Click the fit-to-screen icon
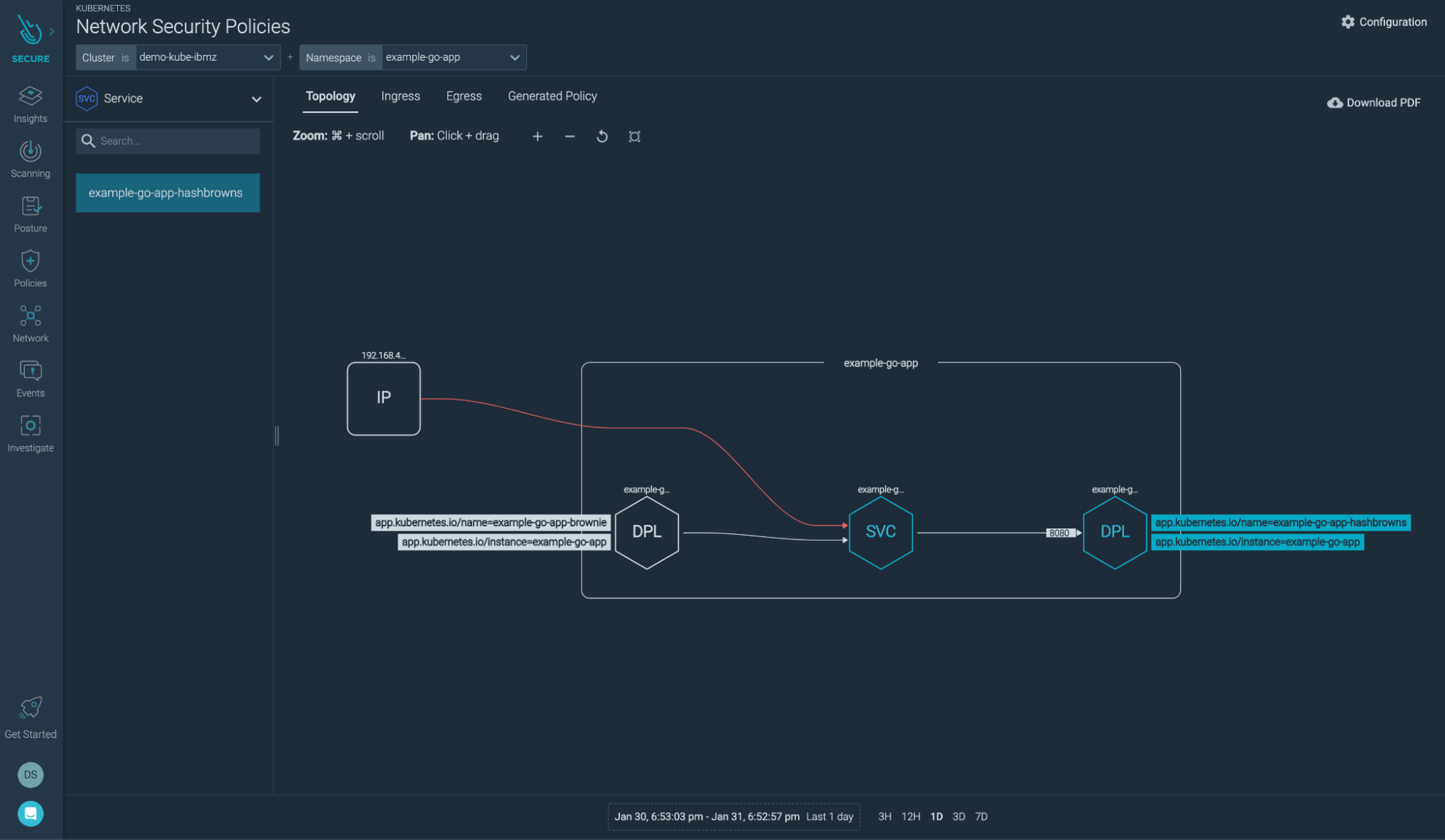This screenshot has width=1445, height=840. click(x=634, y=137)
